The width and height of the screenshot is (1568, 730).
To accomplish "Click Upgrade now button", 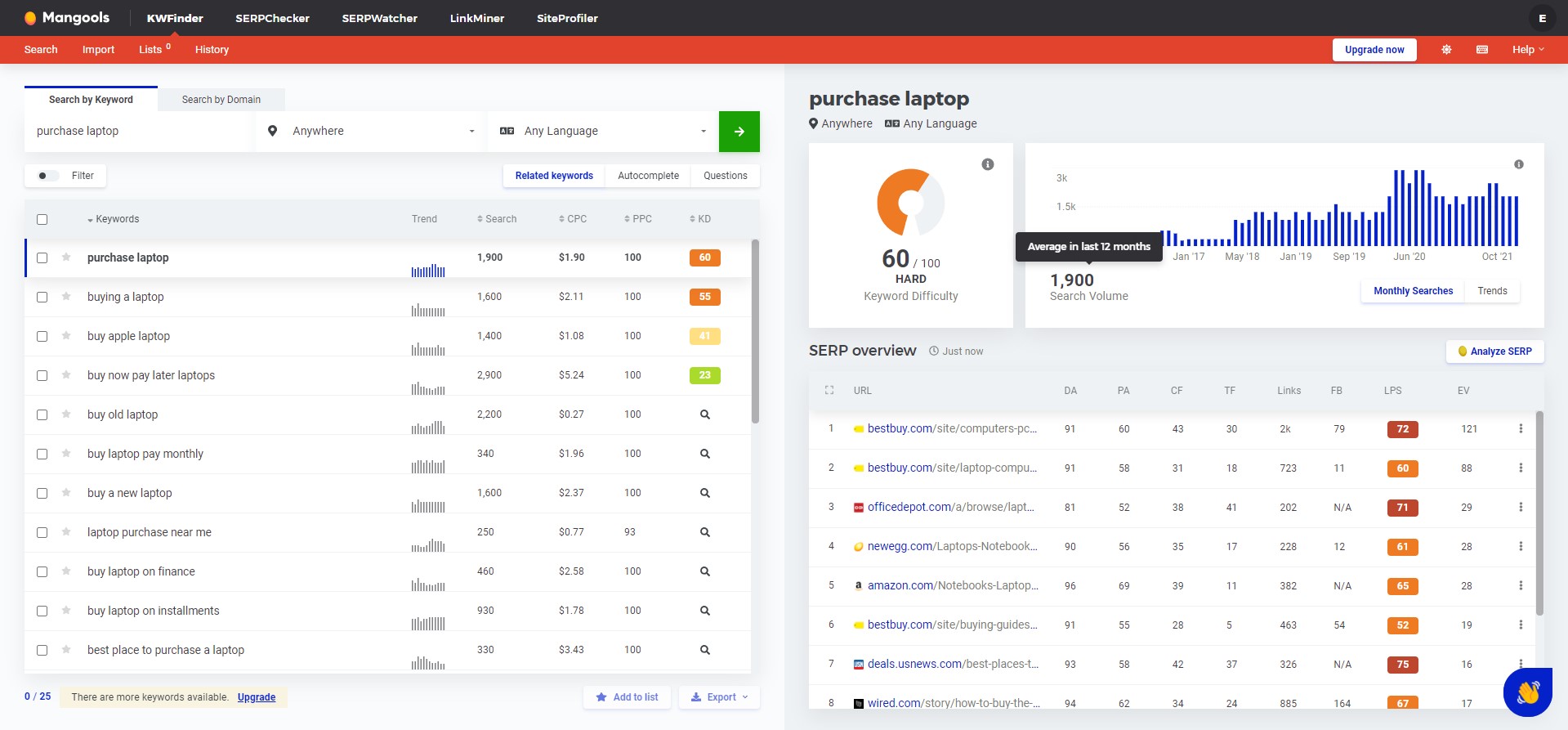I will [1374, 50].
